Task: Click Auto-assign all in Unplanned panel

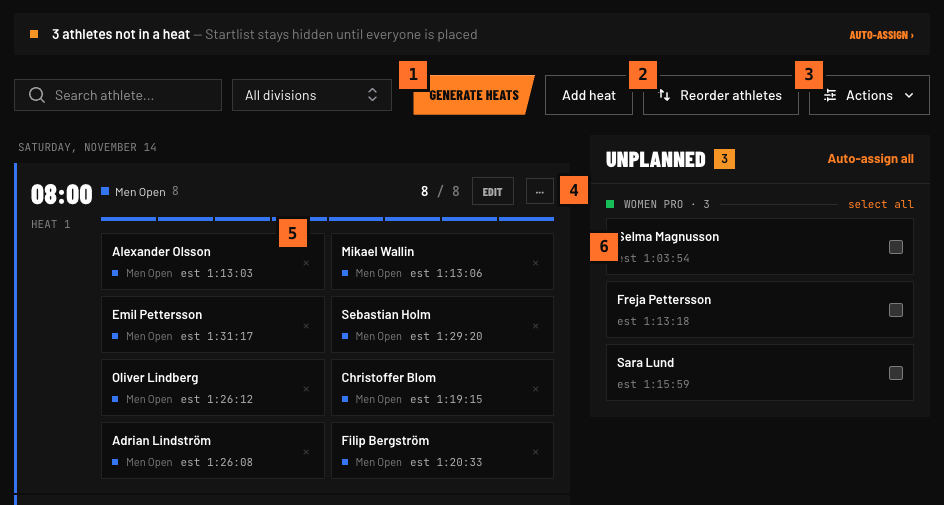Action: [x=871, y=159]
